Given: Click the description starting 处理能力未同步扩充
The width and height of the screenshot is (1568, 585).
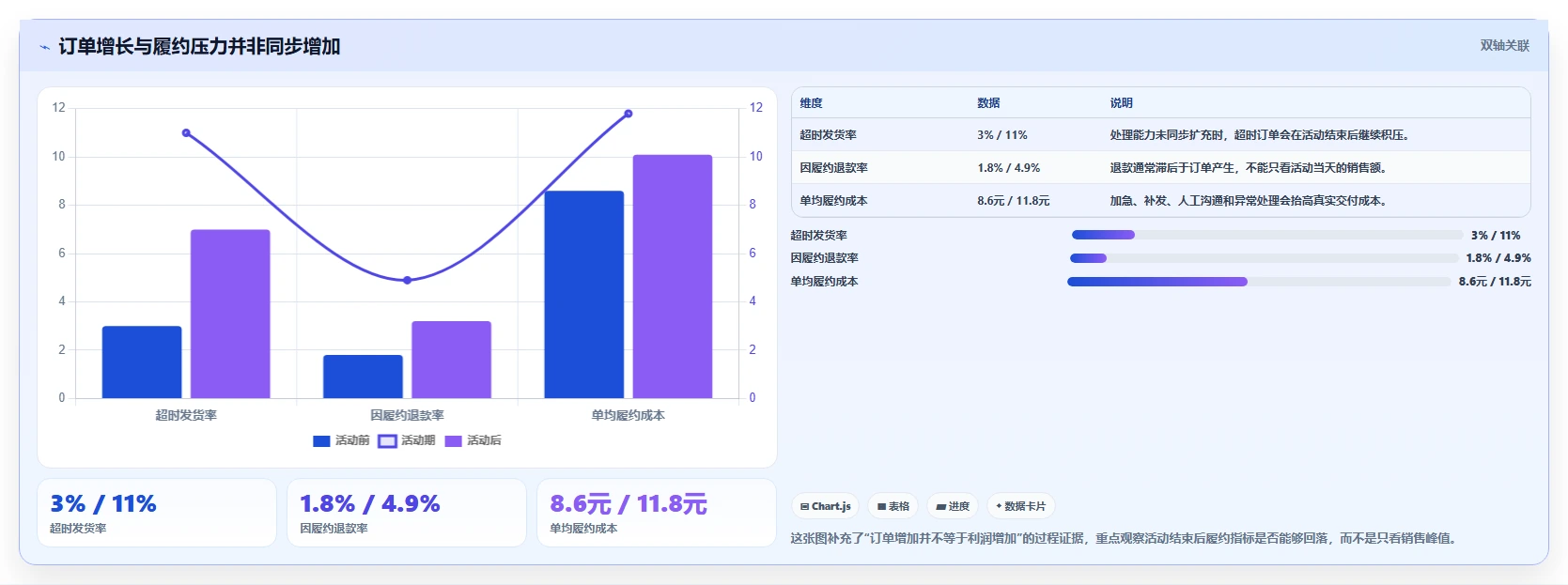Looking at the screenshot, I should pyautogui.click(x=1259, y=135).
